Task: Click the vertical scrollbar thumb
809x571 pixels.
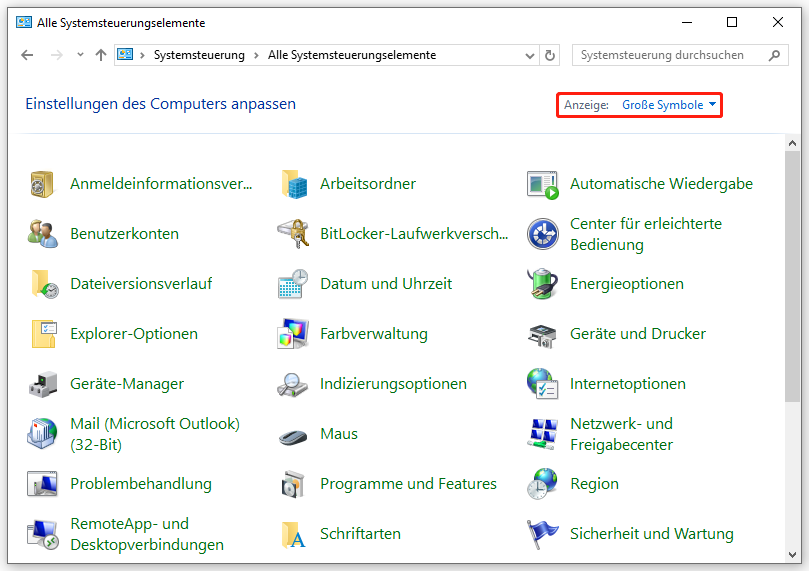Action: pos(792,276)
